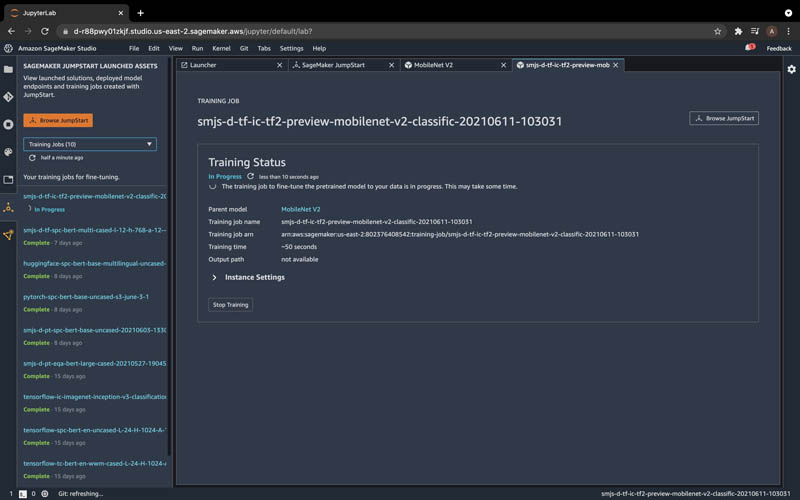Click the Amazon SageMaker Studio logo icon
Screen dimensions: 800x500
[x=8, y=48]
